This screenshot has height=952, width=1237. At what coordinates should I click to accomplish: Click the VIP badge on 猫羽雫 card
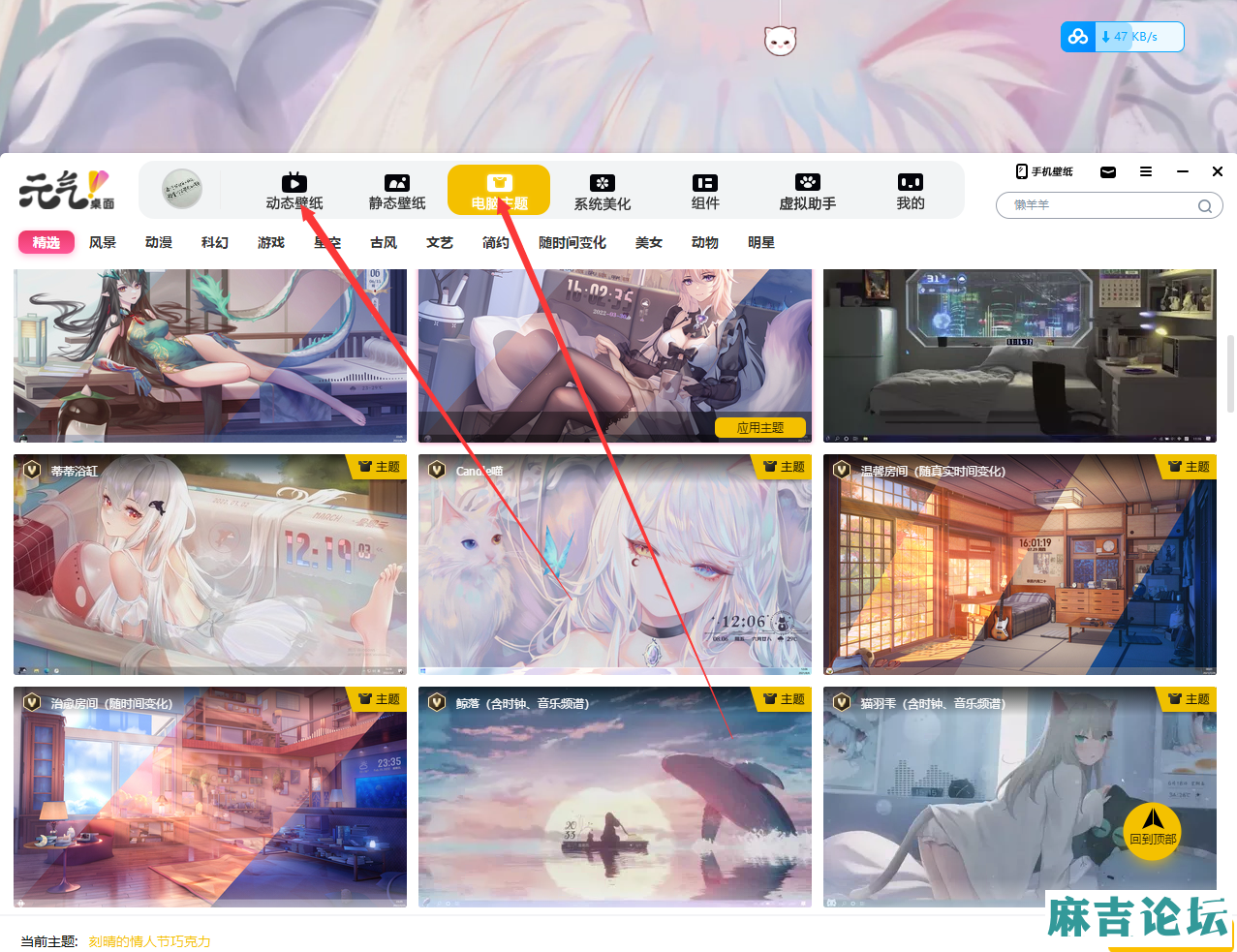pos(841,702)
